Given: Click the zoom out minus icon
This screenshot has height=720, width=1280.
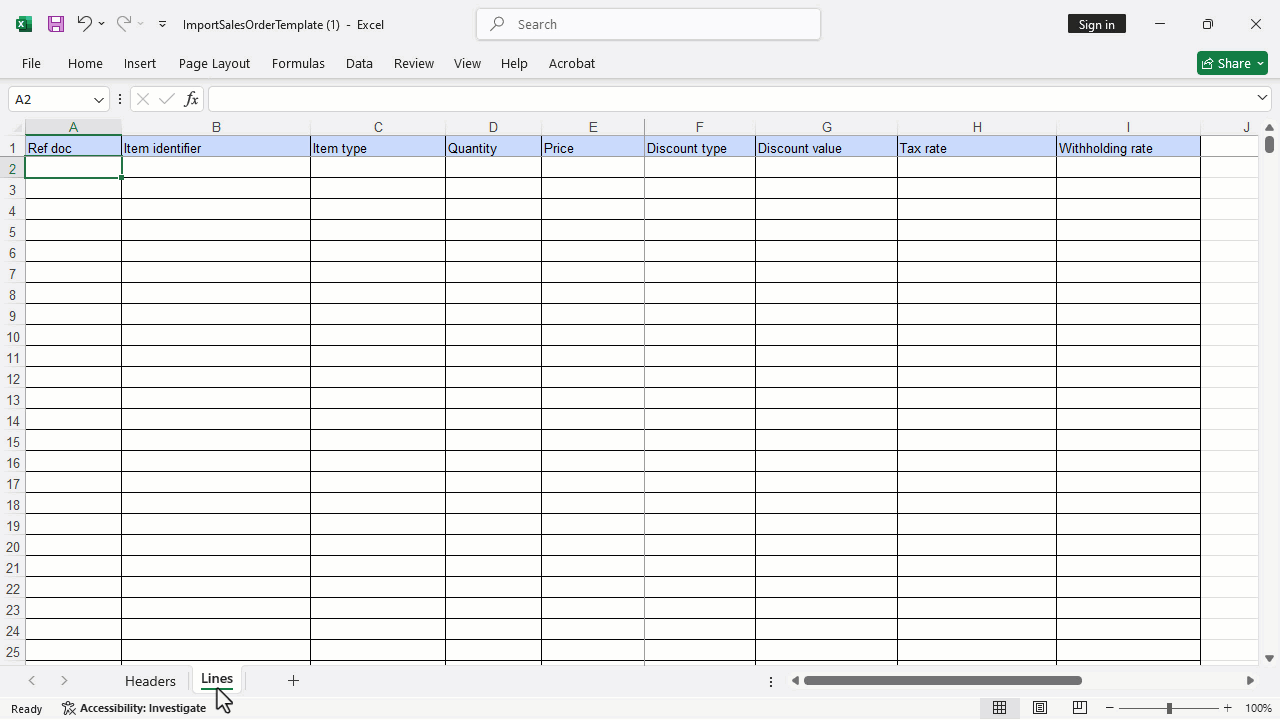Looking at the screenshot, I should 1110,708.
